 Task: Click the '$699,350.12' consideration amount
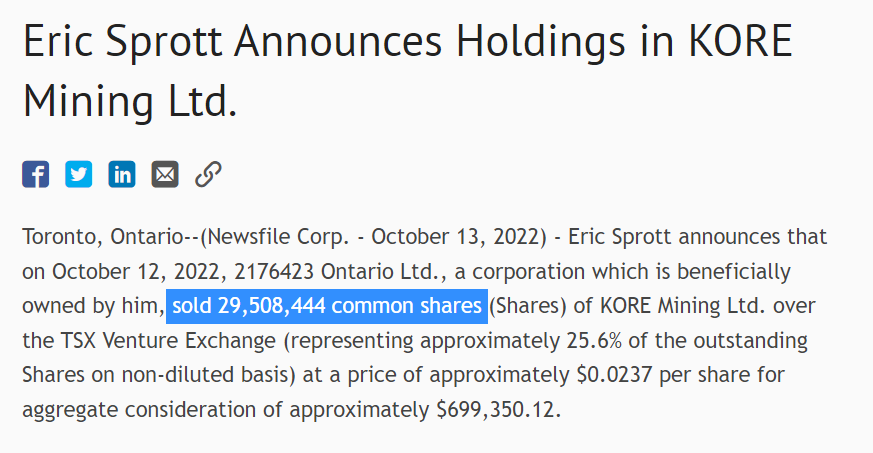click(494, 409)
